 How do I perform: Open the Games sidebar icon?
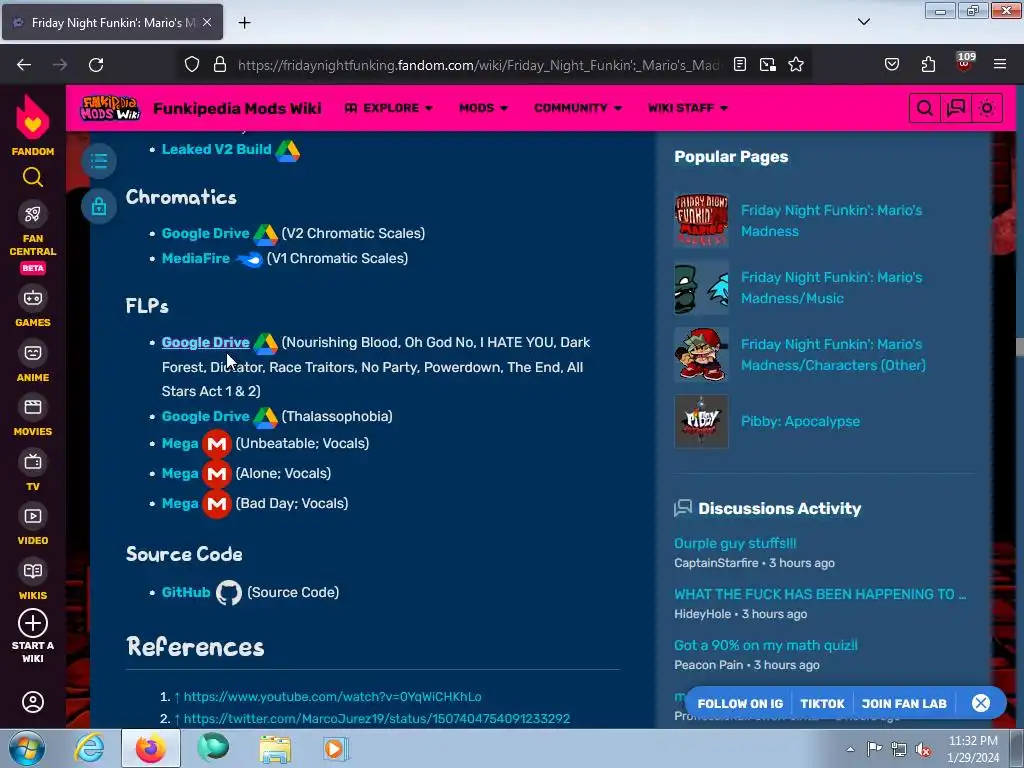[x=33, y=298]
